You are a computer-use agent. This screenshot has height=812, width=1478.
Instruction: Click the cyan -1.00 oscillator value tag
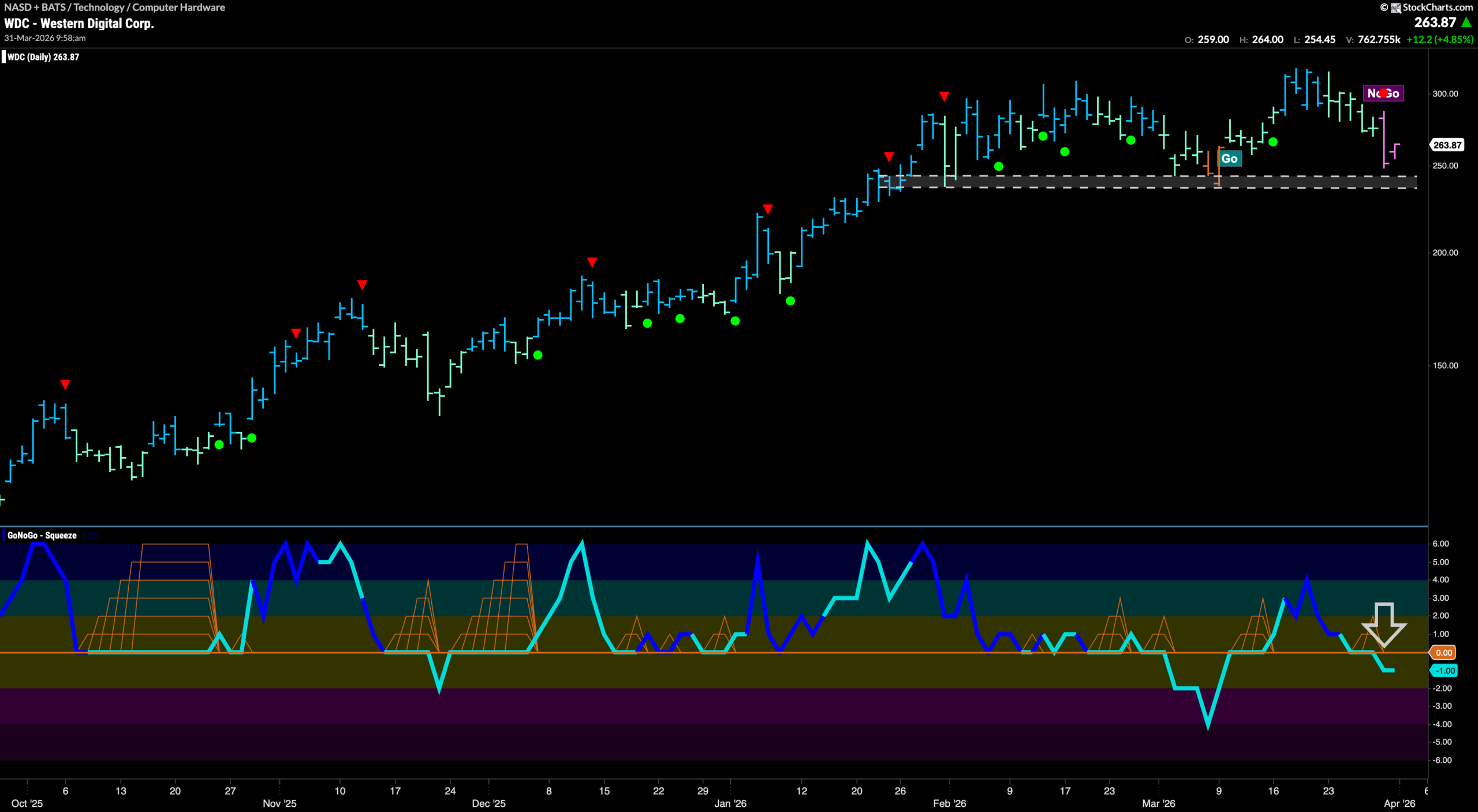click(1443, 671)
